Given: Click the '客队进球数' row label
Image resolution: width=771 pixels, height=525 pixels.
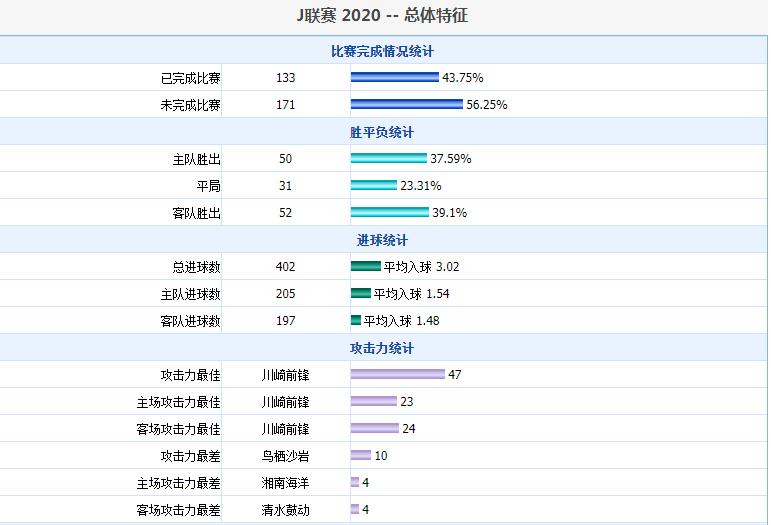Looking at the screenshot, I should point(190,321).
